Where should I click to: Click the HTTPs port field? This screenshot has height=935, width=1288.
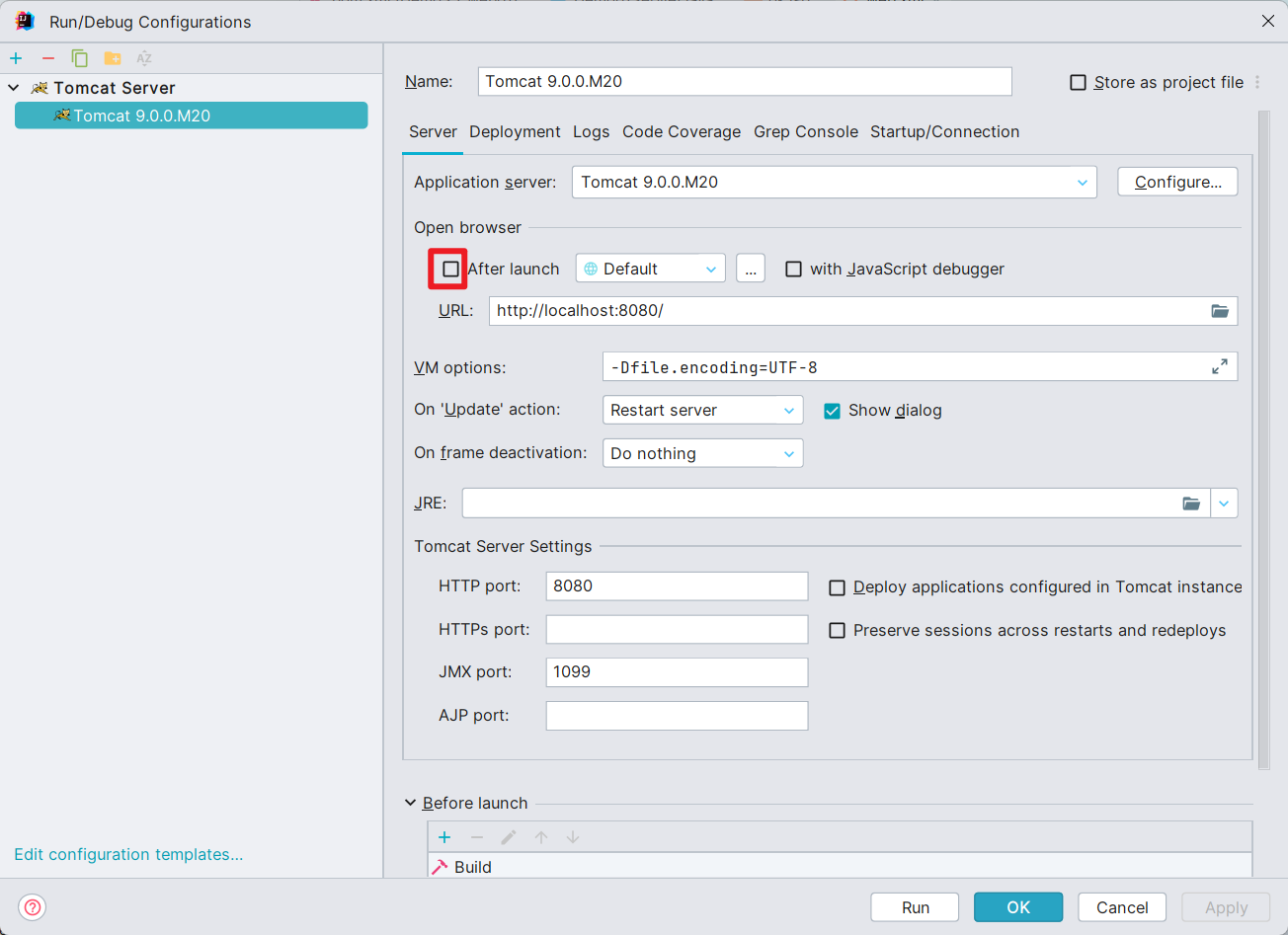click(677, 629)
